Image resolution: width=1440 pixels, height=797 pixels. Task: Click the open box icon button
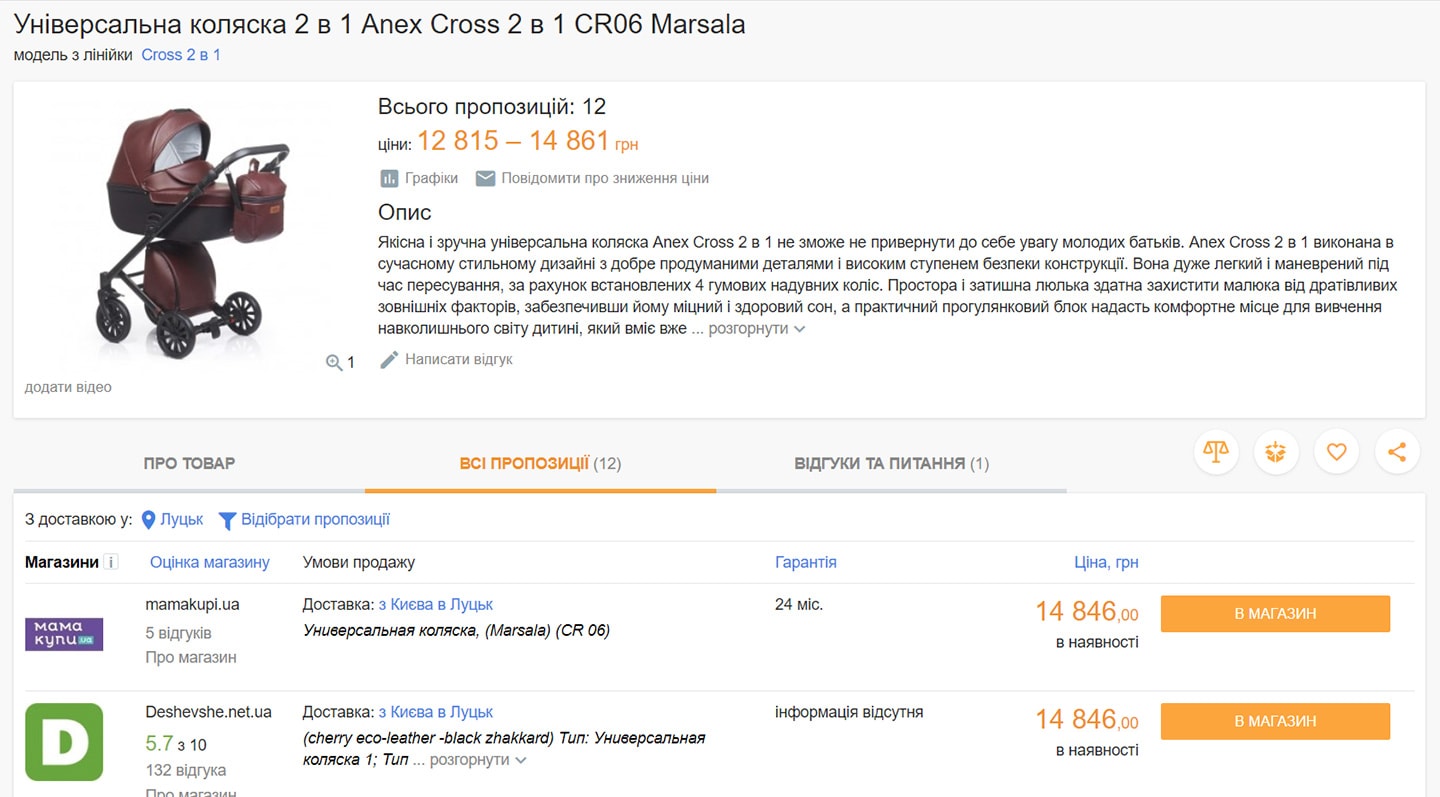pyautogui.click(x=1275, y=452)
